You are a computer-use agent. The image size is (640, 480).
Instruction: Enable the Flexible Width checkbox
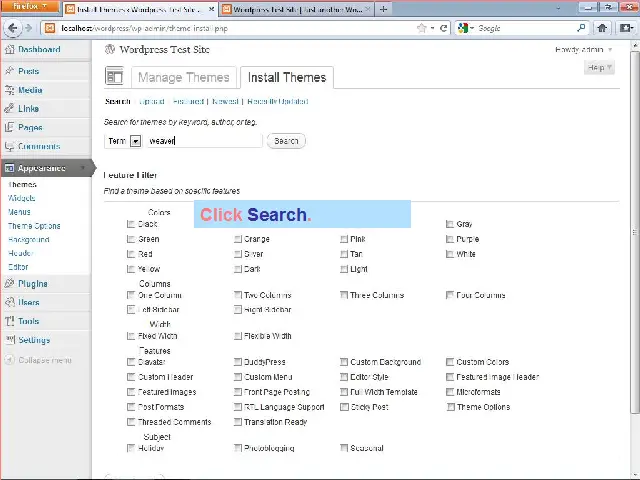point(238,336)
